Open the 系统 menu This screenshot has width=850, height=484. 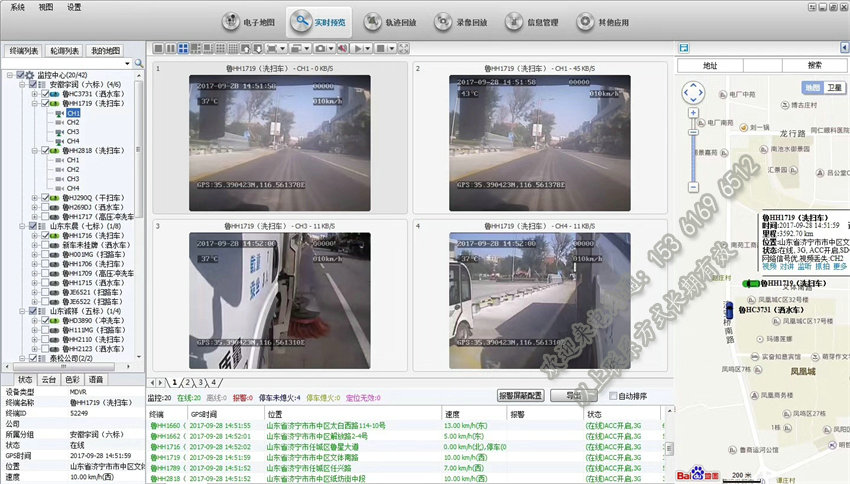(18, 7)
